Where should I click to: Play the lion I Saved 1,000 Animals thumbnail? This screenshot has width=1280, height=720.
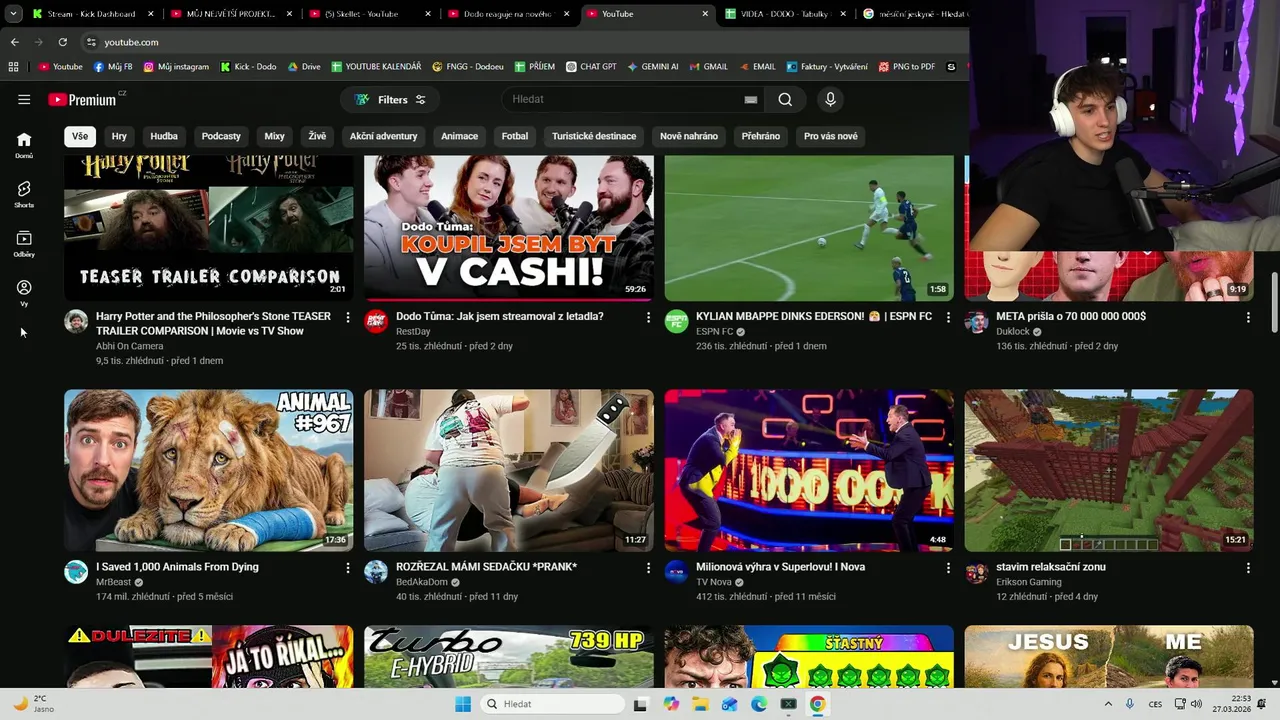coord(209,470)
